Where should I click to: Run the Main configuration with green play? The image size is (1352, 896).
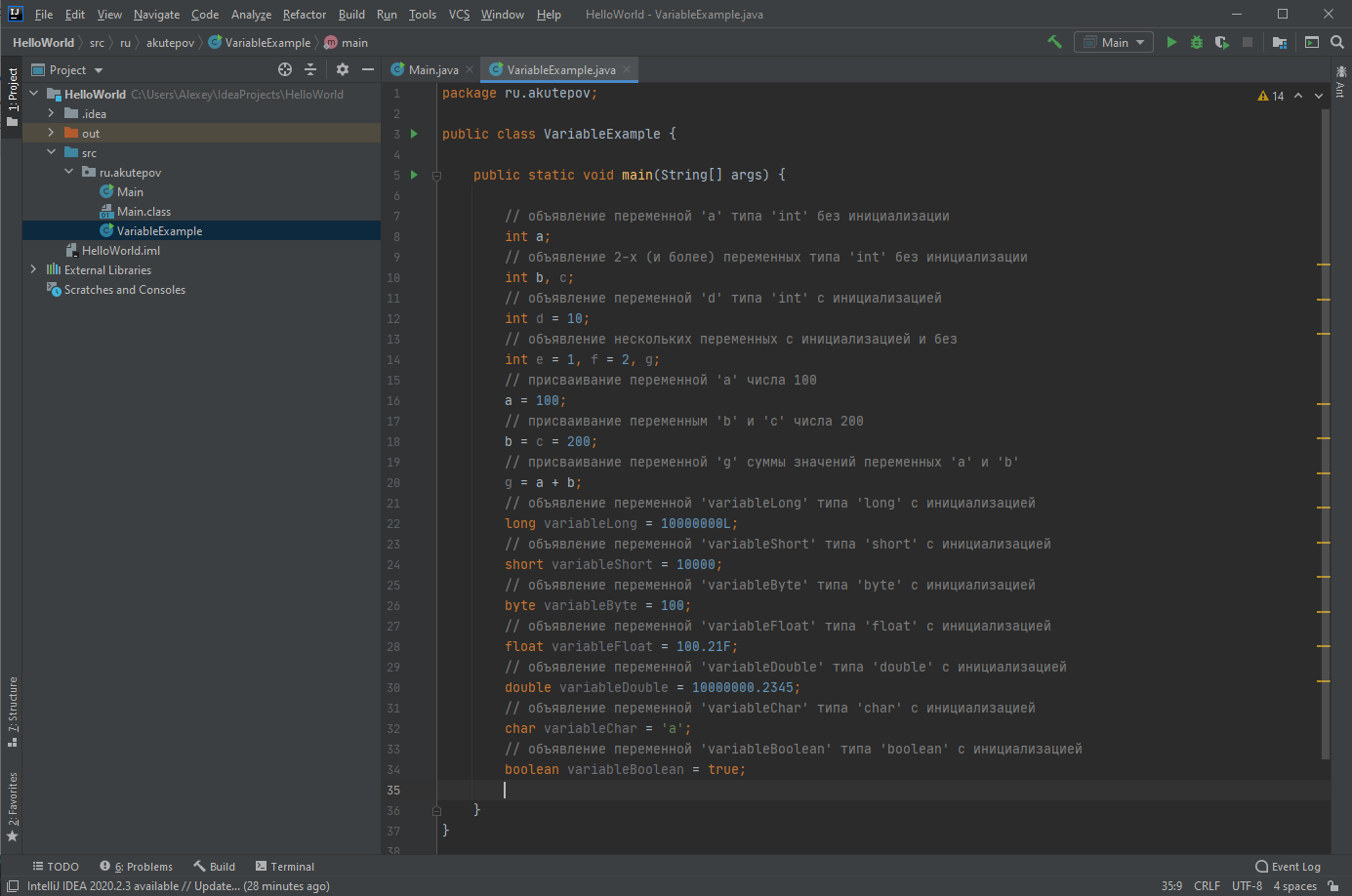point(1171,42)
